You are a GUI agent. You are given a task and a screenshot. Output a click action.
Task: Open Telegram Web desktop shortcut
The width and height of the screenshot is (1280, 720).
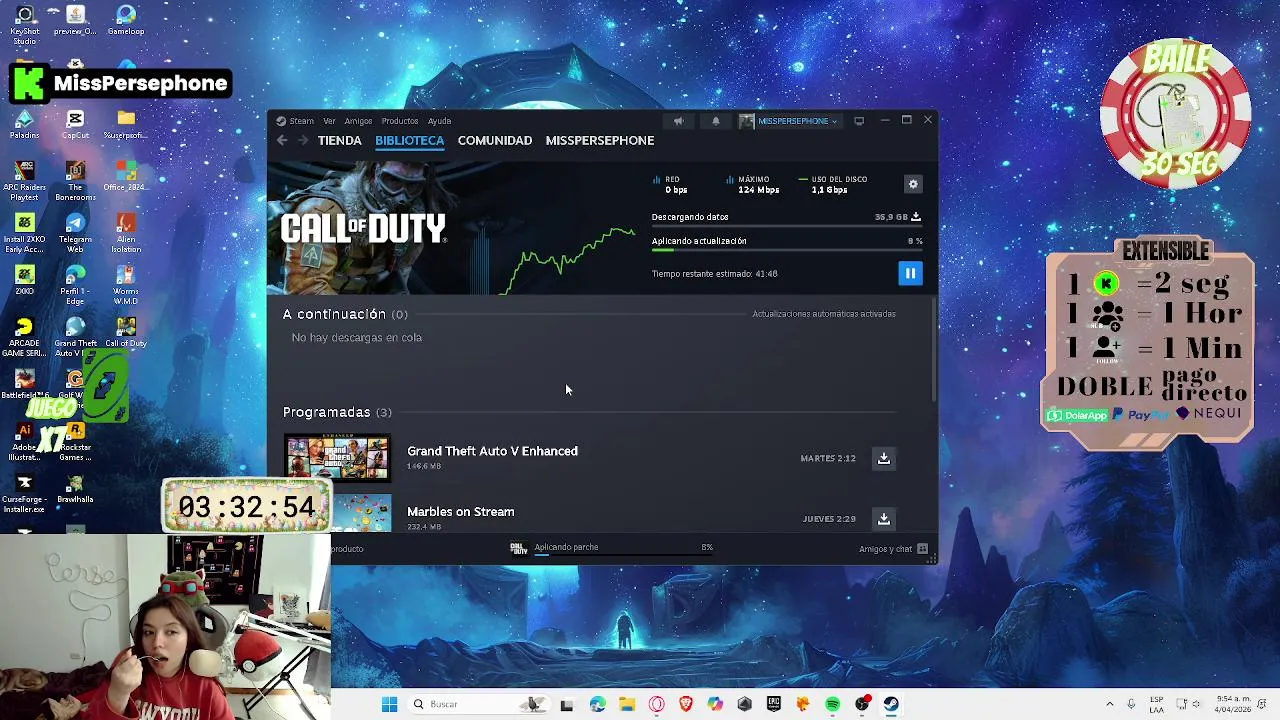pyautogui.click(x=75, y=234)
